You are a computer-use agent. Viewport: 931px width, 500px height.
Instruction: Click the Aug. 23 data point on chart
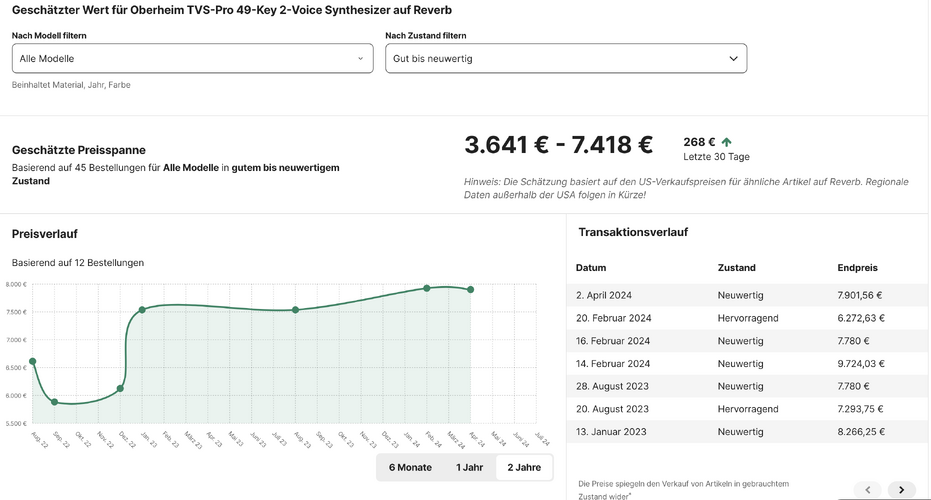click(295, 310)
